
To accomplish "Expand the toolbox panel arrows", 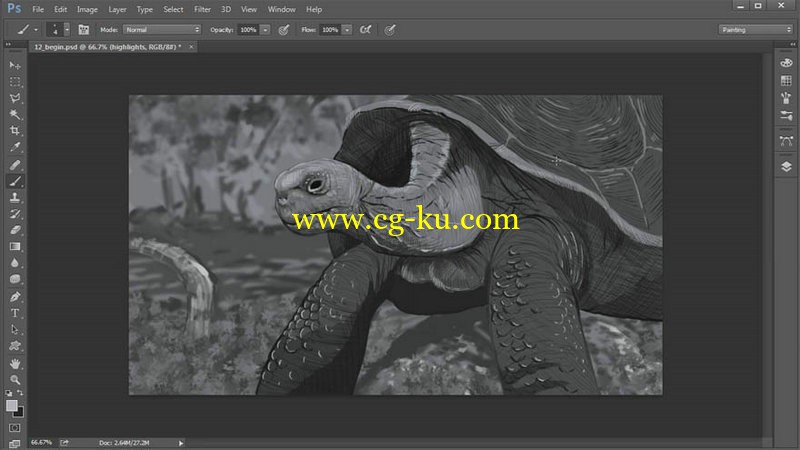I will click(x=8, y=44).
